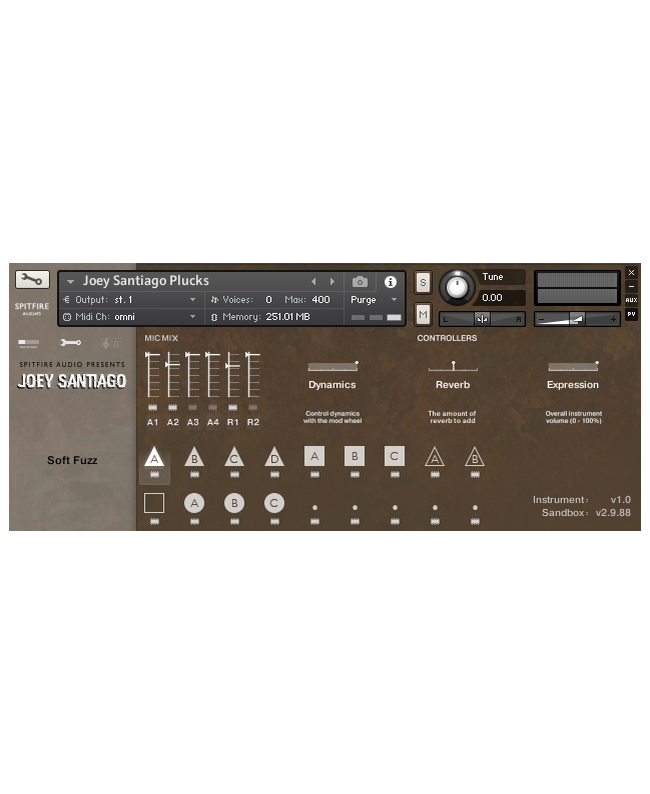
Task: Click the Sandbox v2.9.88 version text
Action: [x=586, y=513]
